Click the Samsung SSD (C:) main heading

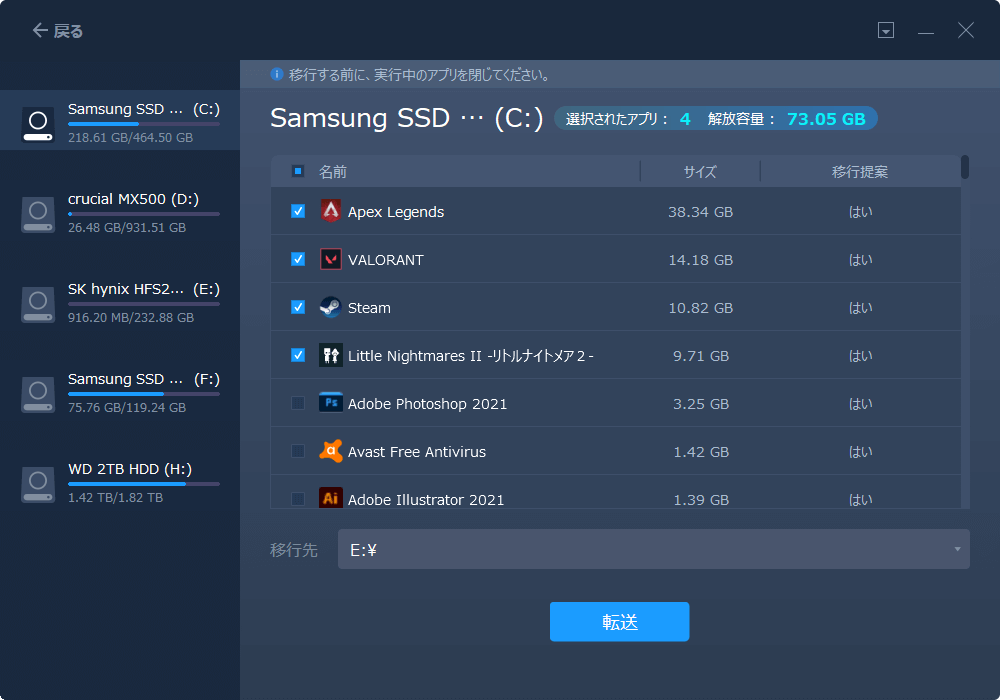pyautogui.click(x=407, y=118)
